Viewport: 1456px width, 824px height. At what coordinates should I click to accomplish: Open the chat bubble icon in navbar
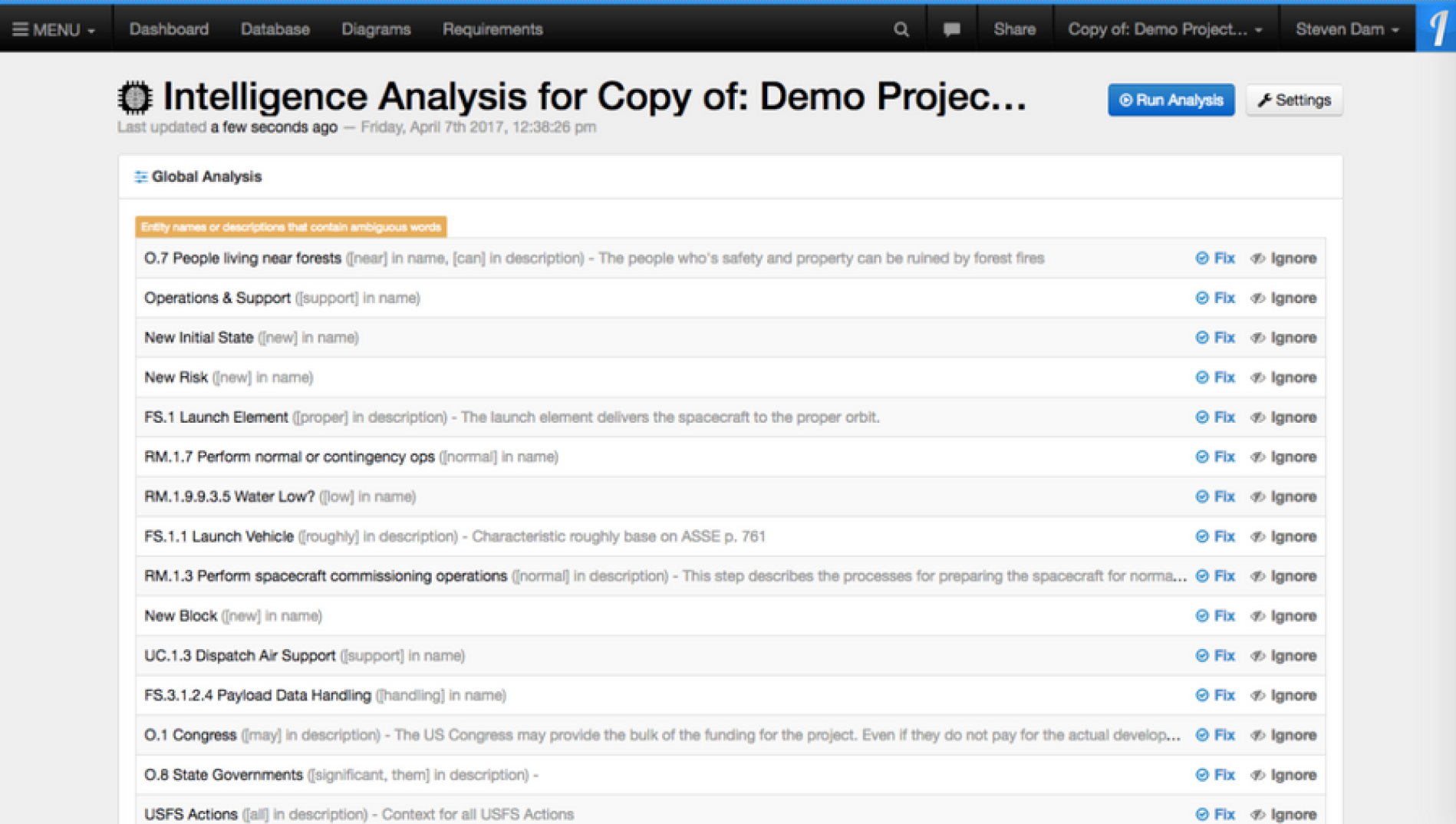(952, 29)
